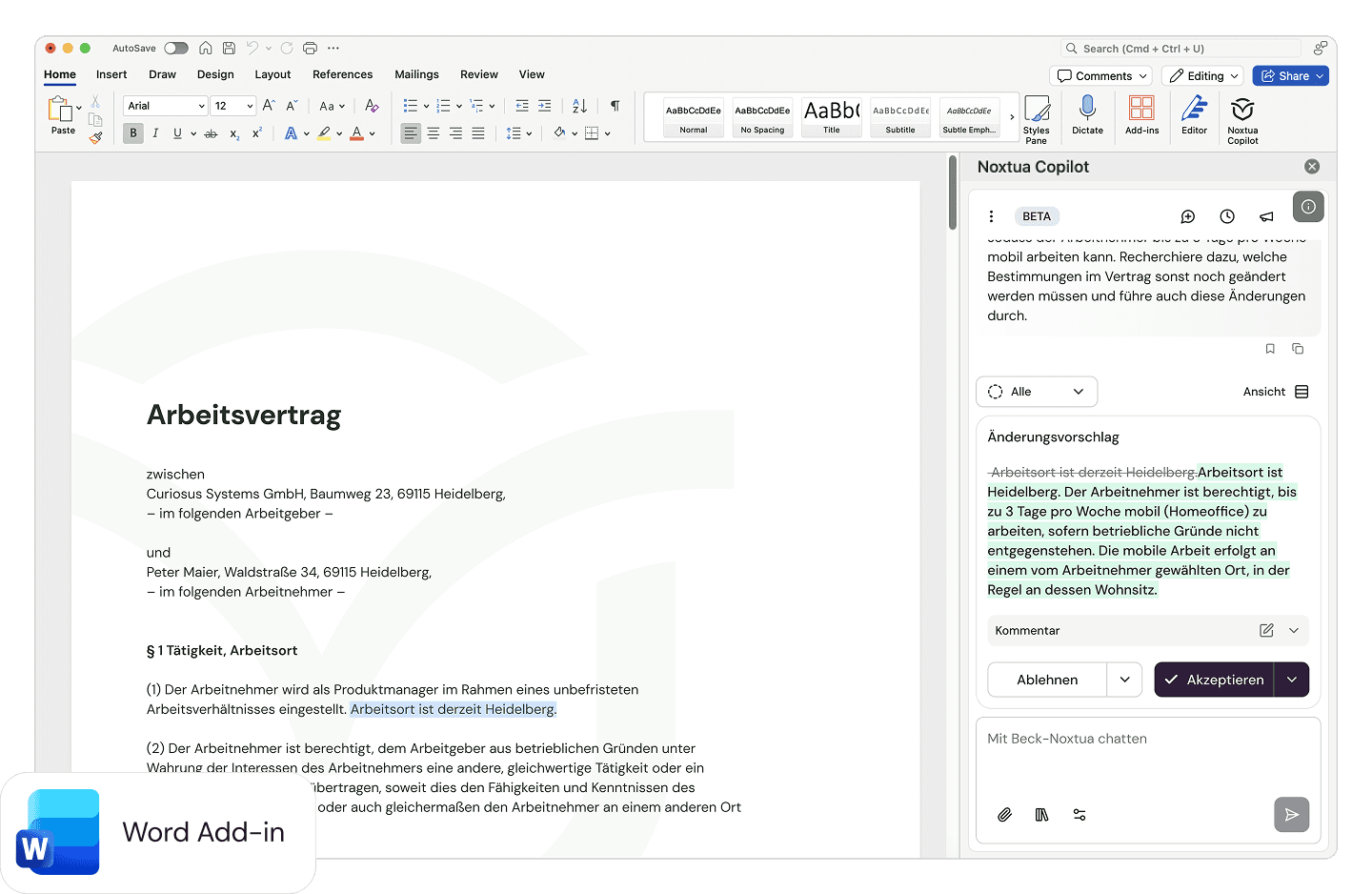Click the Search field in title bar
Viewport: 1372px width, 894px height.
click(x=1180, y=49)
